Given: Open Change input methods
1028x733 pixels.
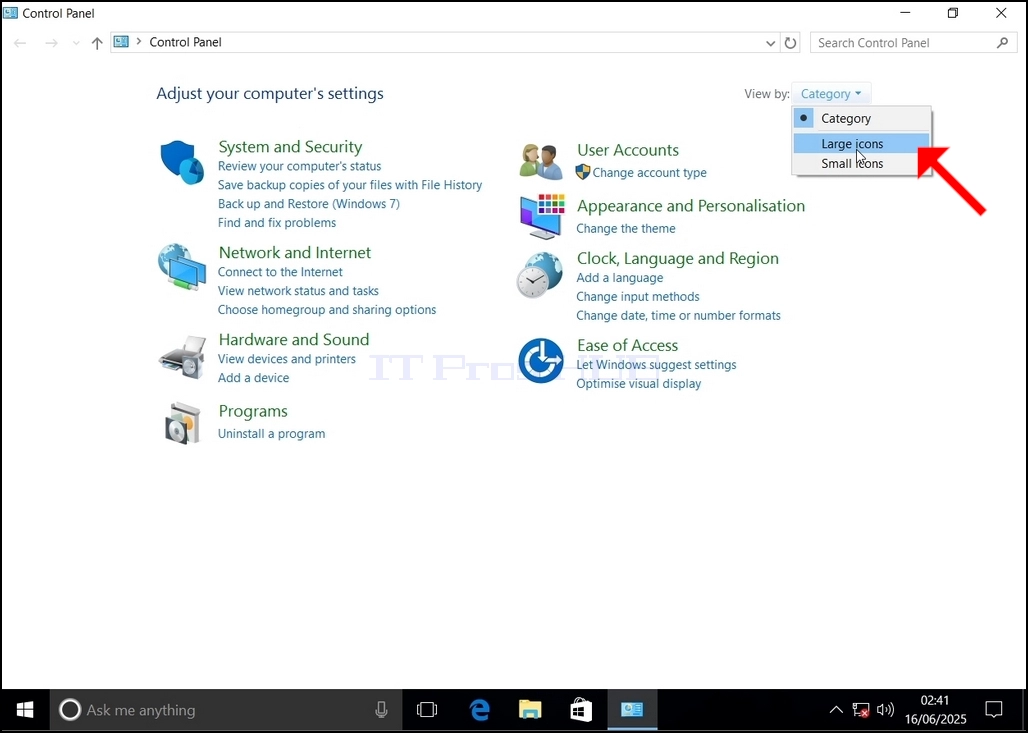Looking at the screenshot, I should (637, 297).
